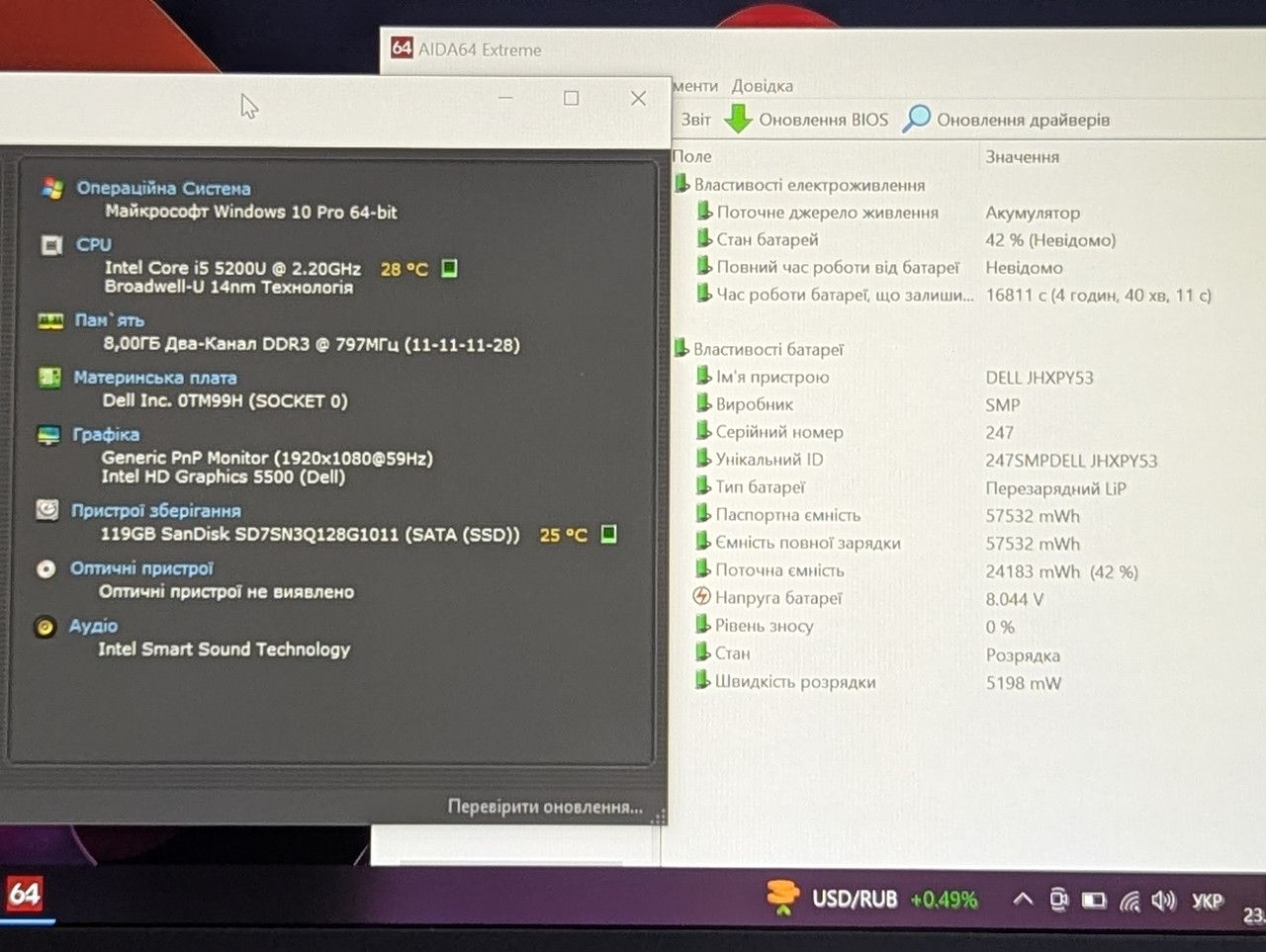Click the CPU temperature green indicator

pos(449,268)
